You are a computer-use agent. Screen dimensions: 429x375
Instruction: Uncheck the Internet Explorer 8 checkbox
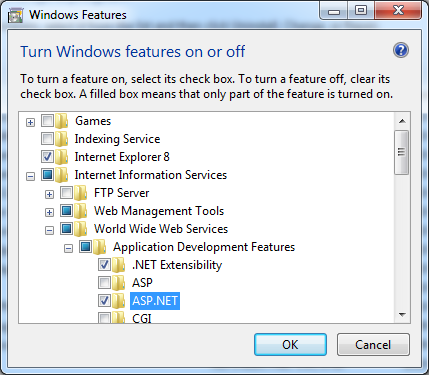tap(47, 156)
